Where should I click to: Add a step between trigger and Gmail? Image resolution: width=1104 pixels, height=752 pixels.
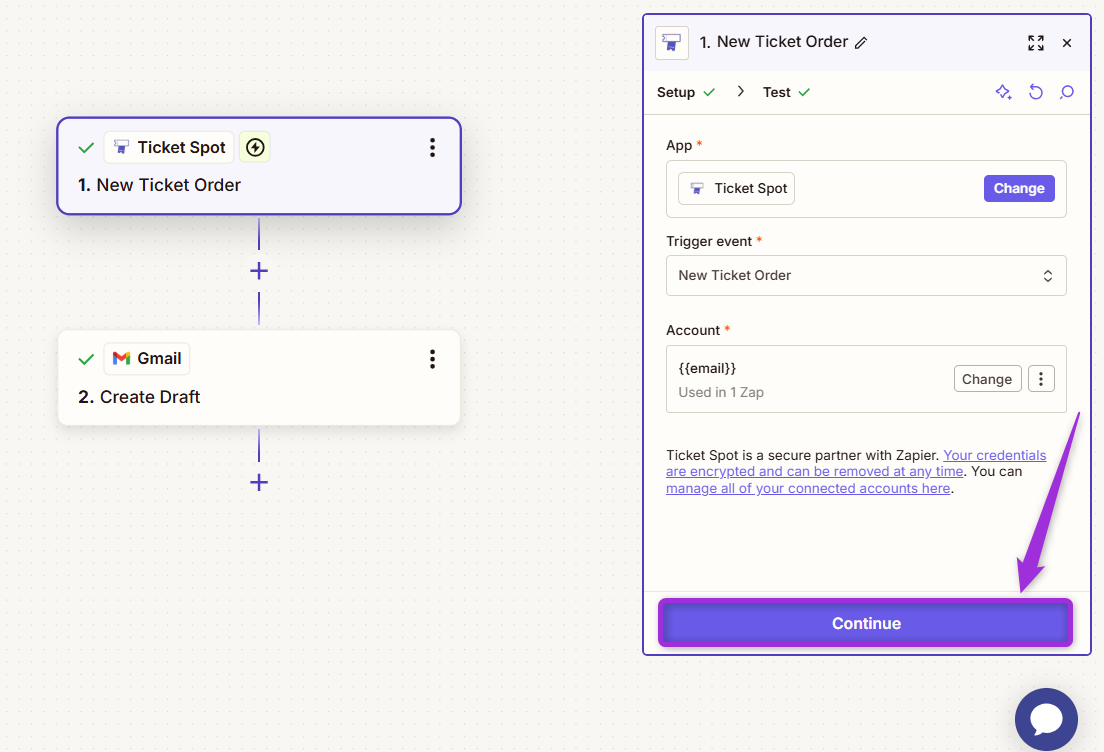click(x=259, y=271)
